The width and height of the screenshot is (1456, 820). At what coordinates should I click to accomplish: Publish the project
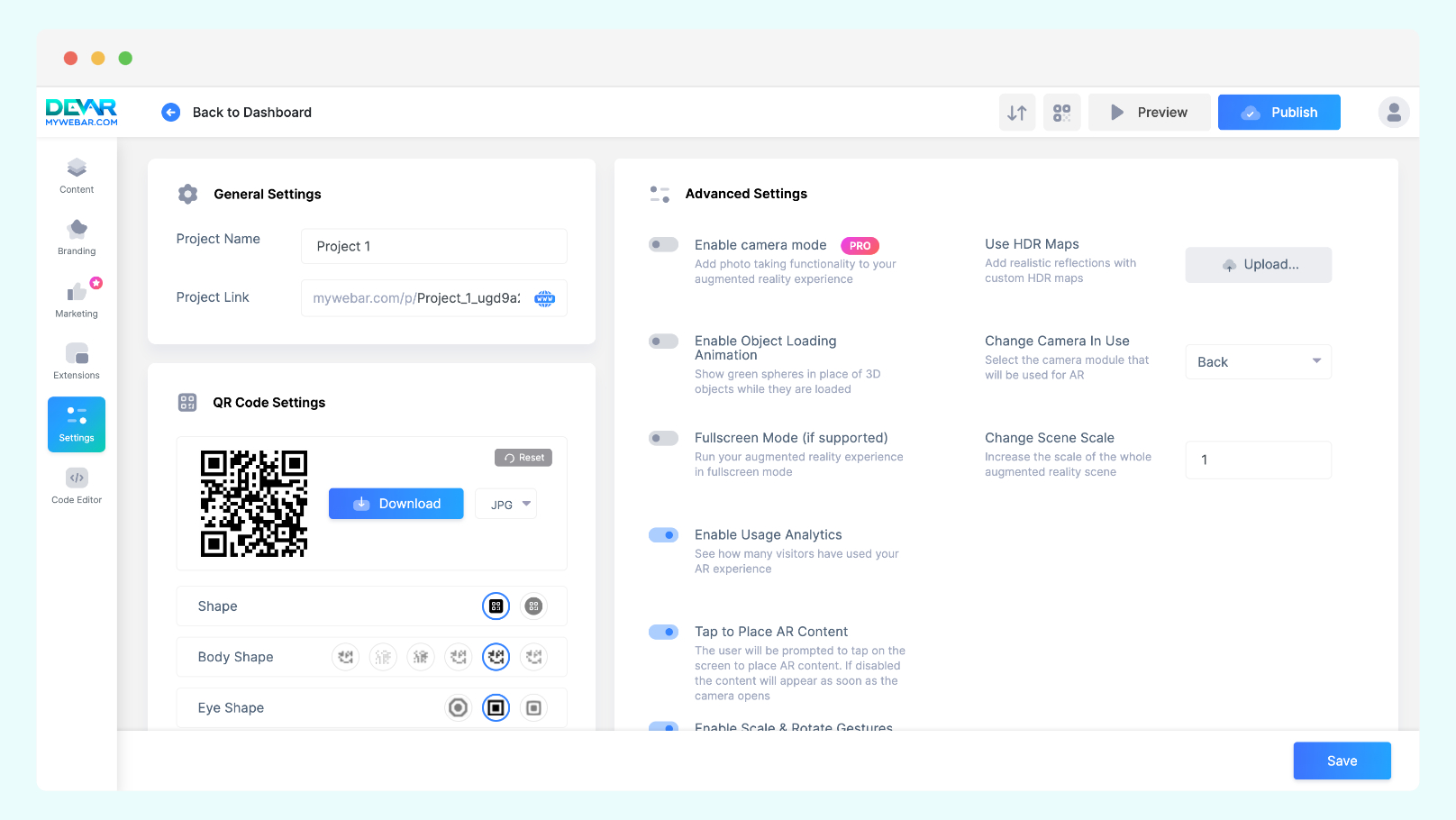pos(1279,112)
